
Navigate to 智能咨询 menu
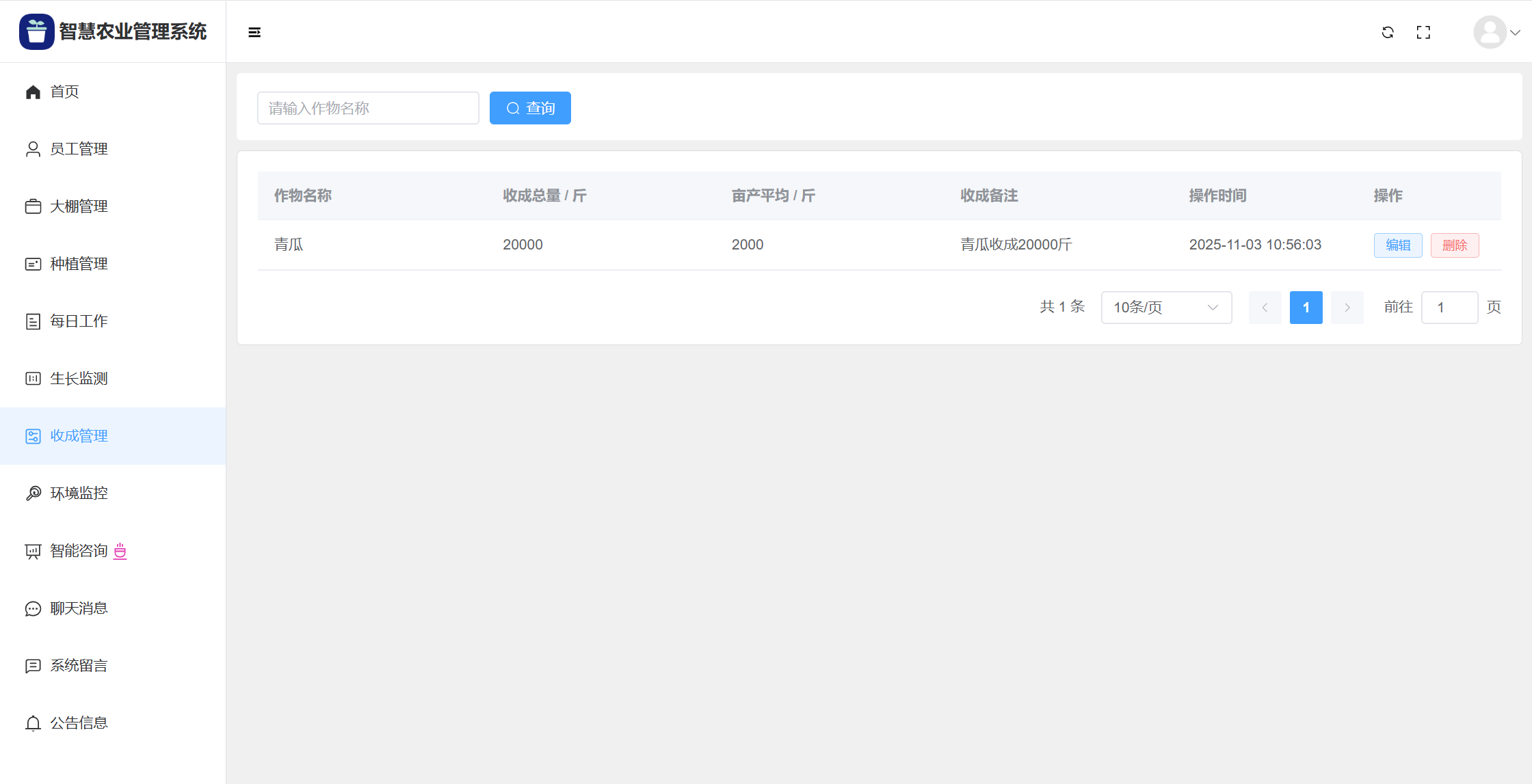pyautogui.click(x=79, y=551)
